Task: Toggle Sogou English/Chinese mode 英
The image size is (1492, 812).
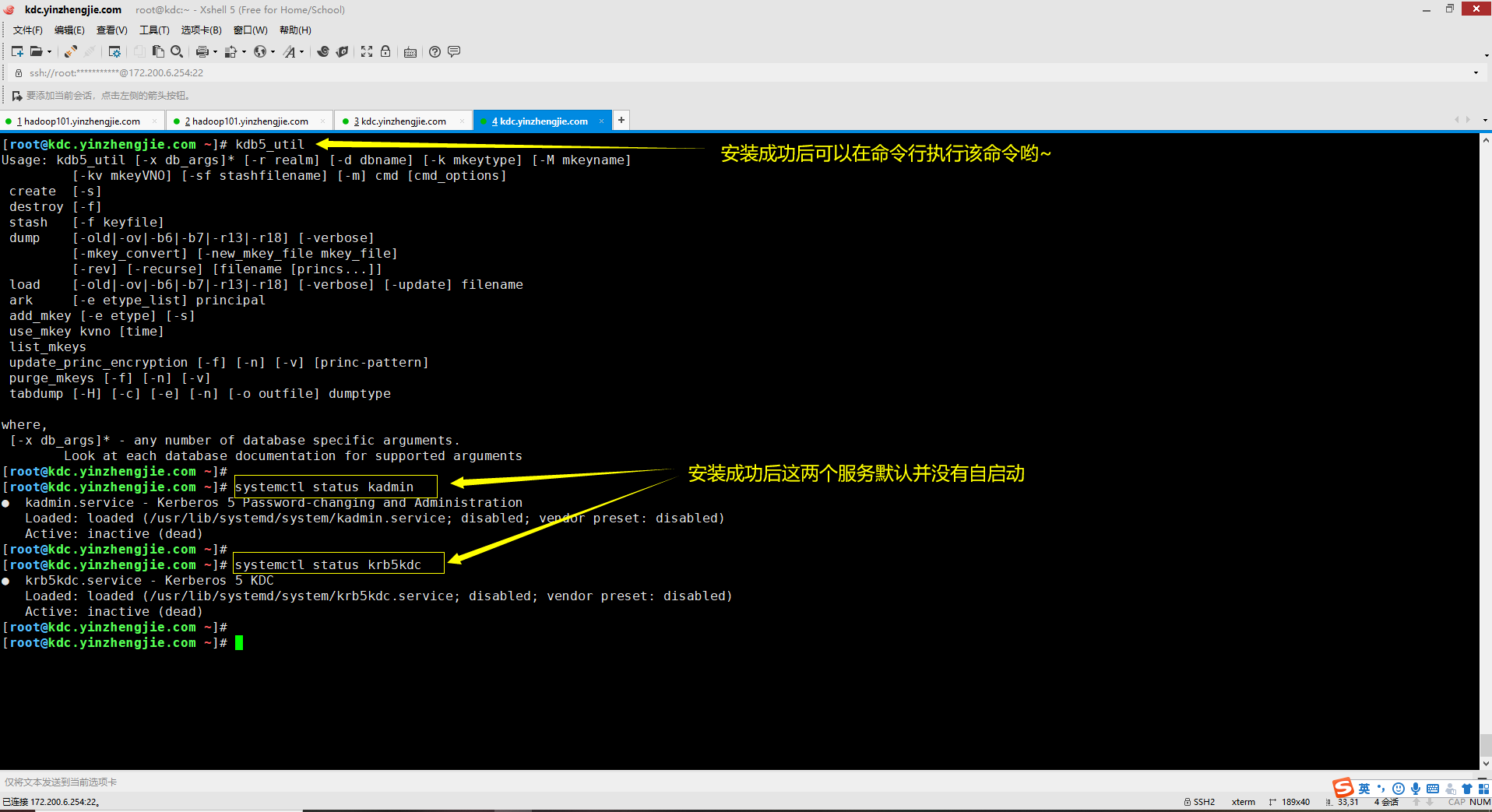Action: click(1364, 789)
